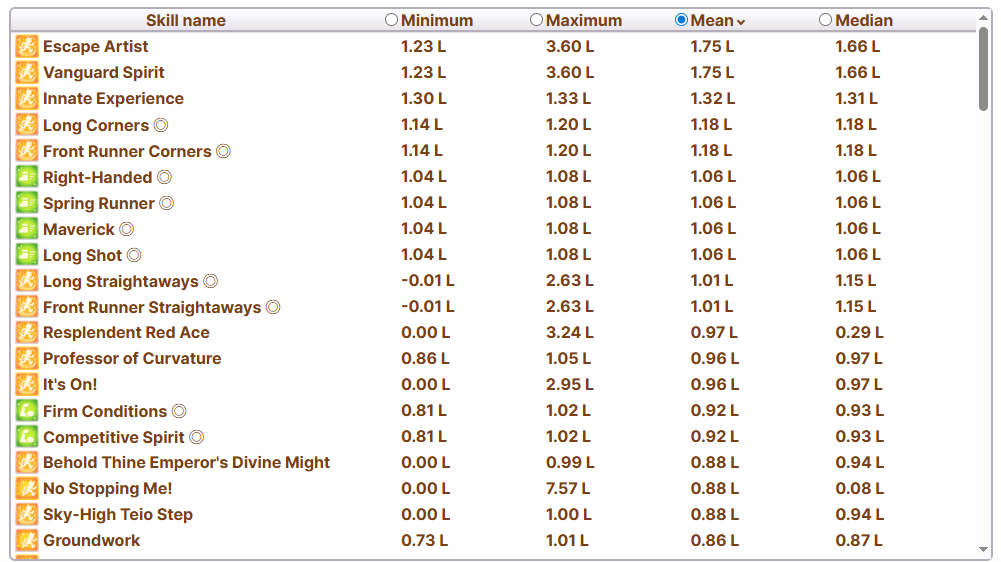Click the Resplendent Red Ace skill icon
This screenshot has height=562, width=1001.
point(27,333)
